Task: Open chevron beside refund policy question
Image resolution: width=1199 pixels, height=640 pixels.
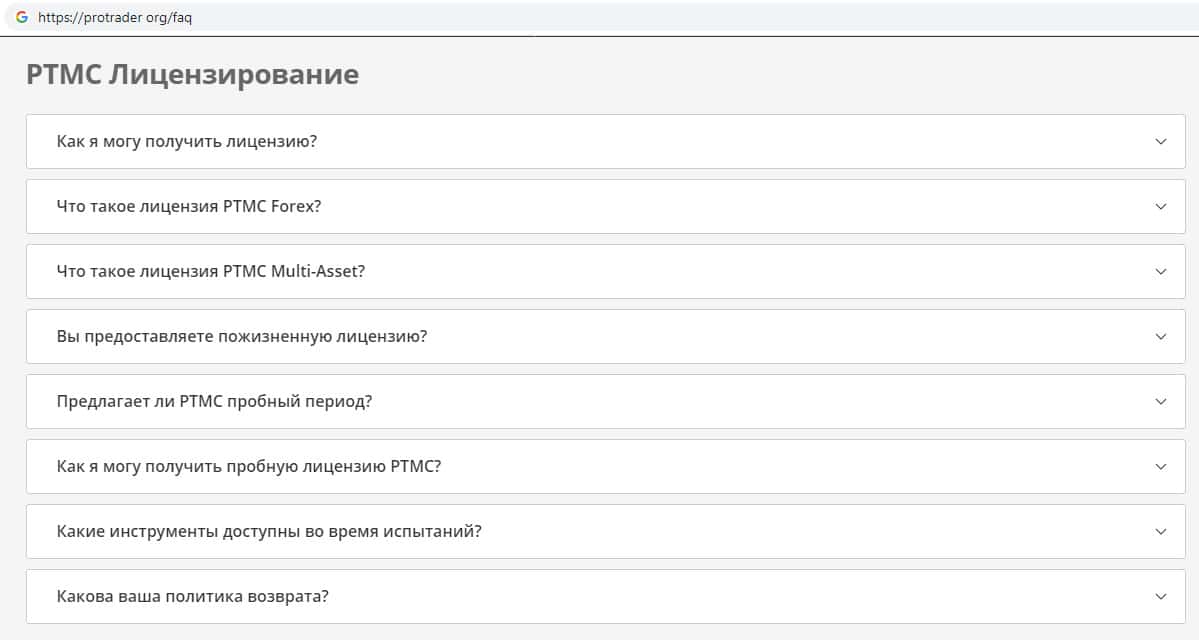Action: [x=1160, y=597]
